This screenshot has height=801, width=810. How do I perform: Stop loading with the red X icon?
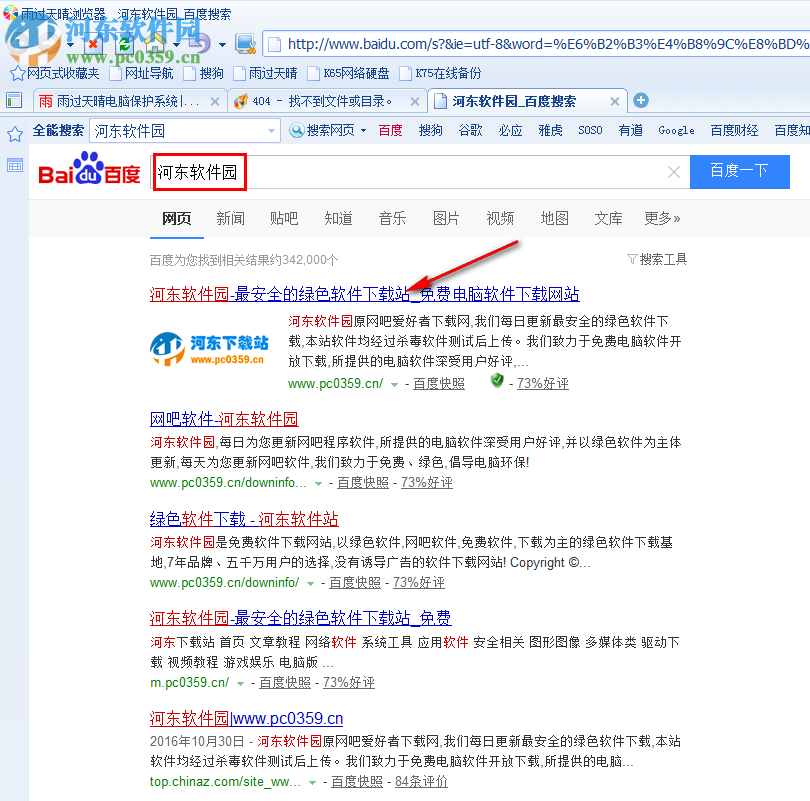point(93,46)
